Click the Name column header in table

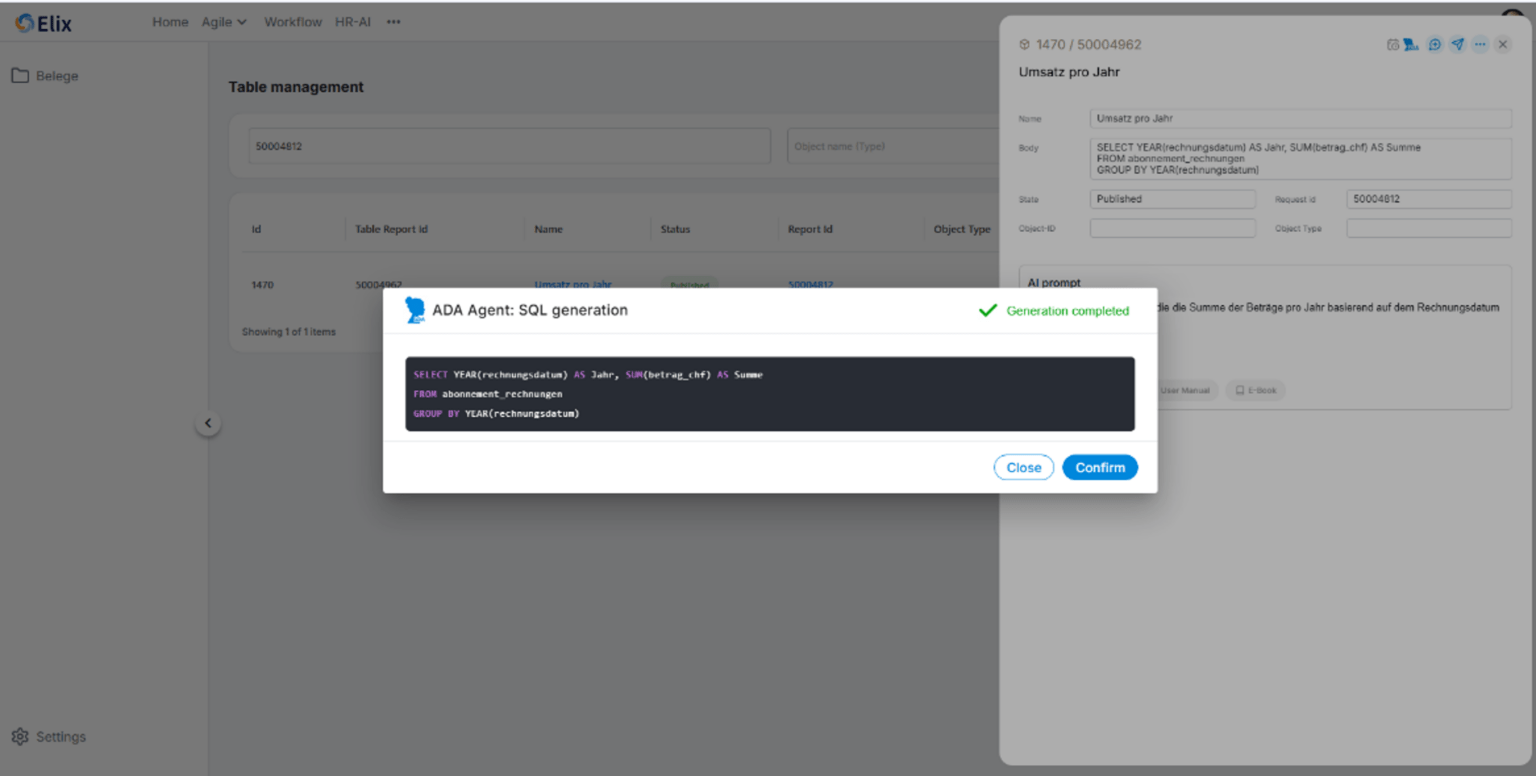point(548,229)
